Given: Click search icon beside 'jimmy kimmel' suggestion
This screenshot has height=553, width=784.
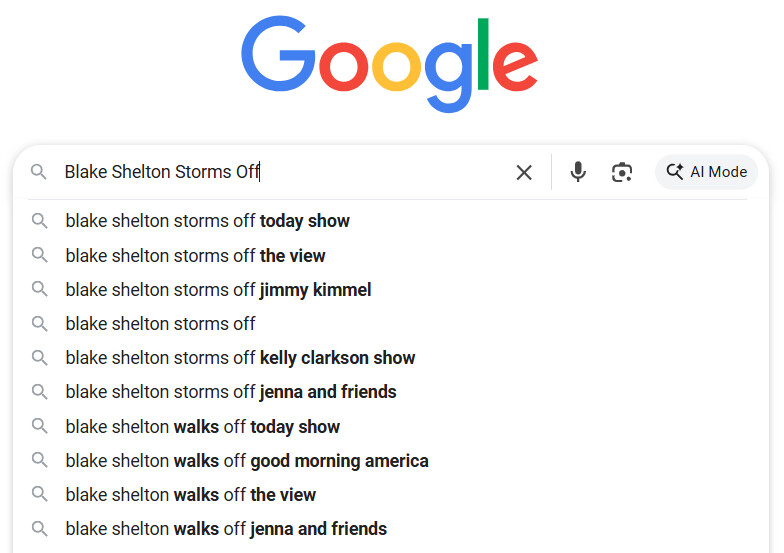Looking at the screenshot, I should tap(39, 290).
